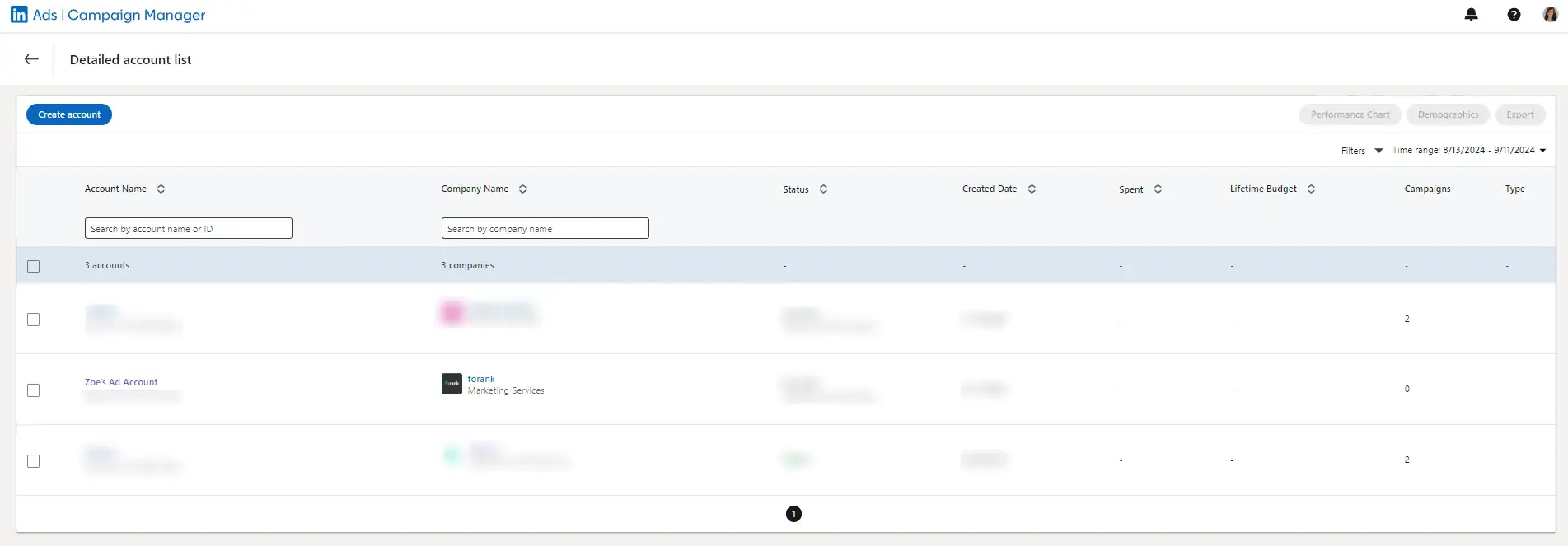
Task: Tick the checkbox for the first blurred account row
Action: click(x=33, y=320)
